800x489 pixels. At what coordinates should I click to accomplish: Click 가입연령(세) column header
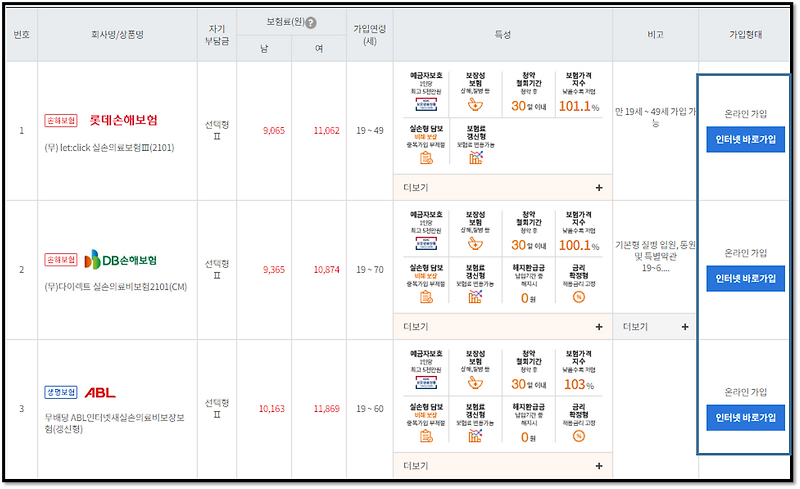(370, 35)
